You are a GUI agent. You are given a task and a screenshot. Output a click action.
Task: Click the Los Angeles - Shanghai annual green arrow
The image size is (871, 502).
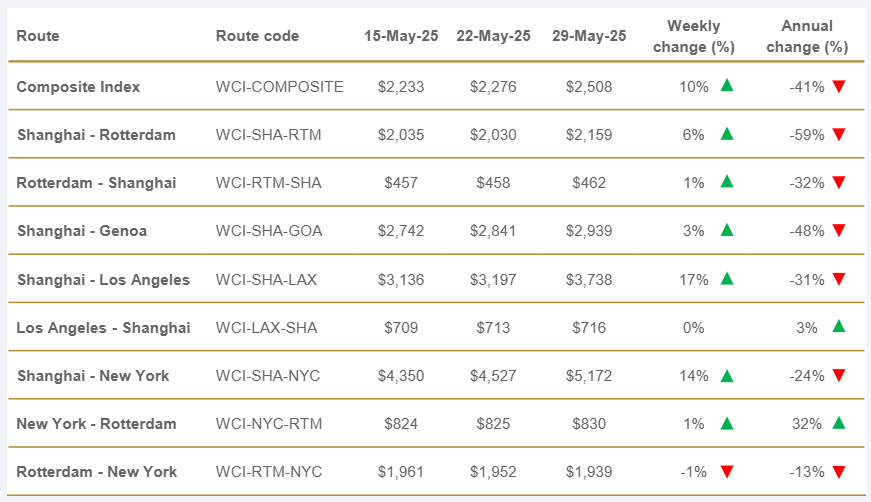839,326
